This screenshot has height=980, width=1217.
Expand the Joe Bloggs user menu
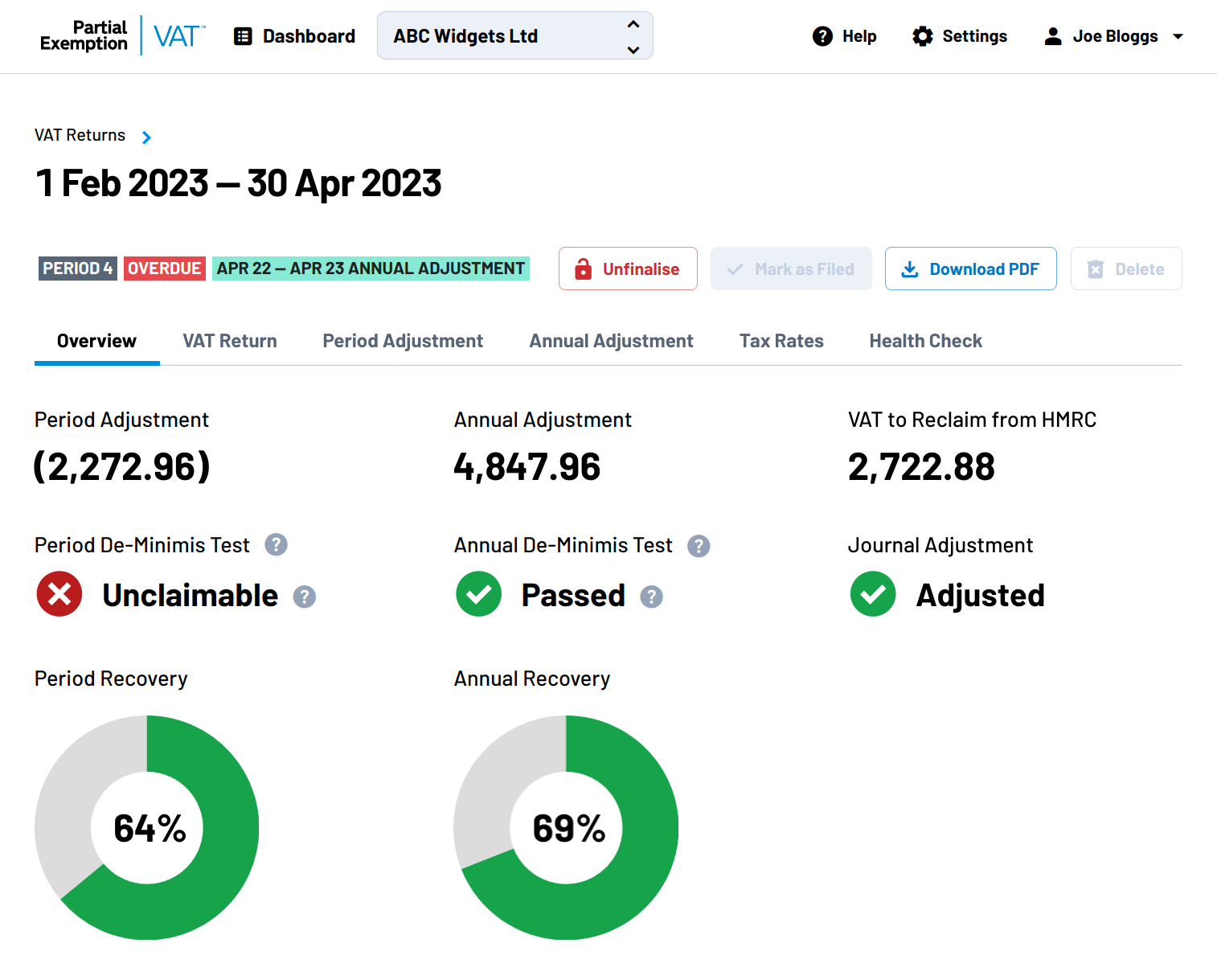click(x=1114, y=36)
